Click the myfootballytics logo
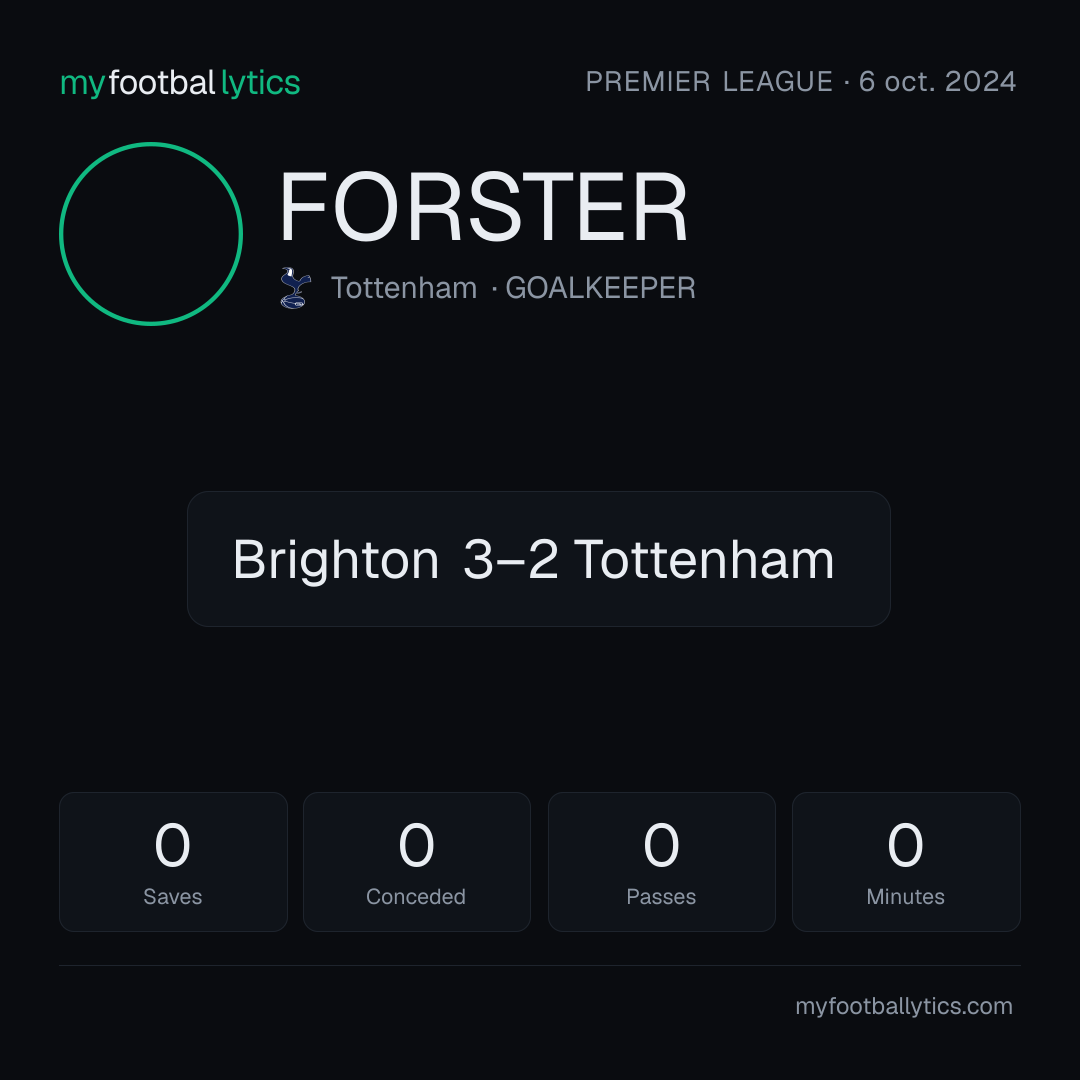Viewport: 1080px width, 1080px height. [x=180, y=83]
